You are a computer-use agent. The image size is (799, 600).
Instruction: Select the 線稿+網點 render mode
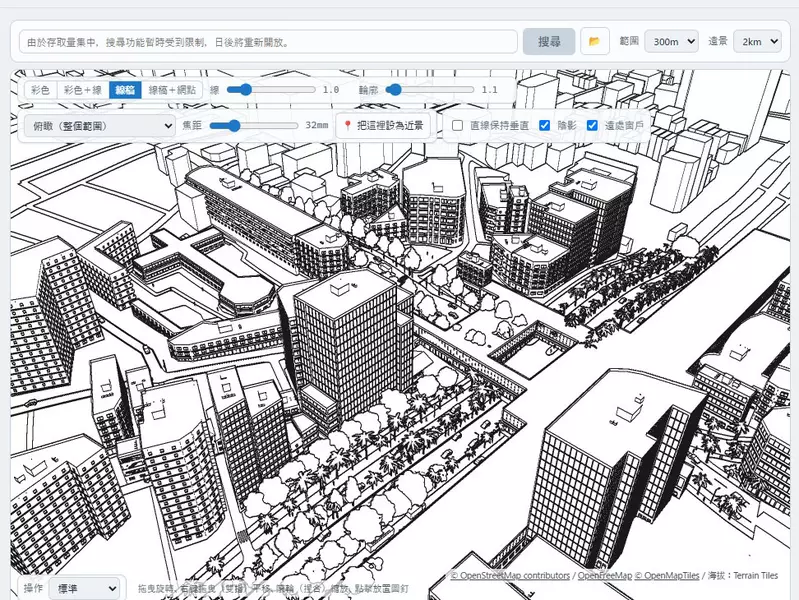pyautogui.click(x=172, y=90)
